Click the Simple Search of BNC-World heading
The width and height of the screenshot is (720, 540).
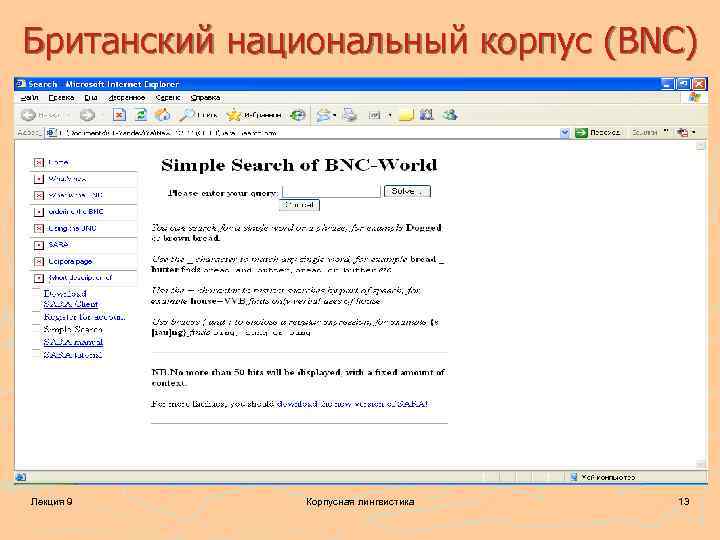[x=299, y=165]
